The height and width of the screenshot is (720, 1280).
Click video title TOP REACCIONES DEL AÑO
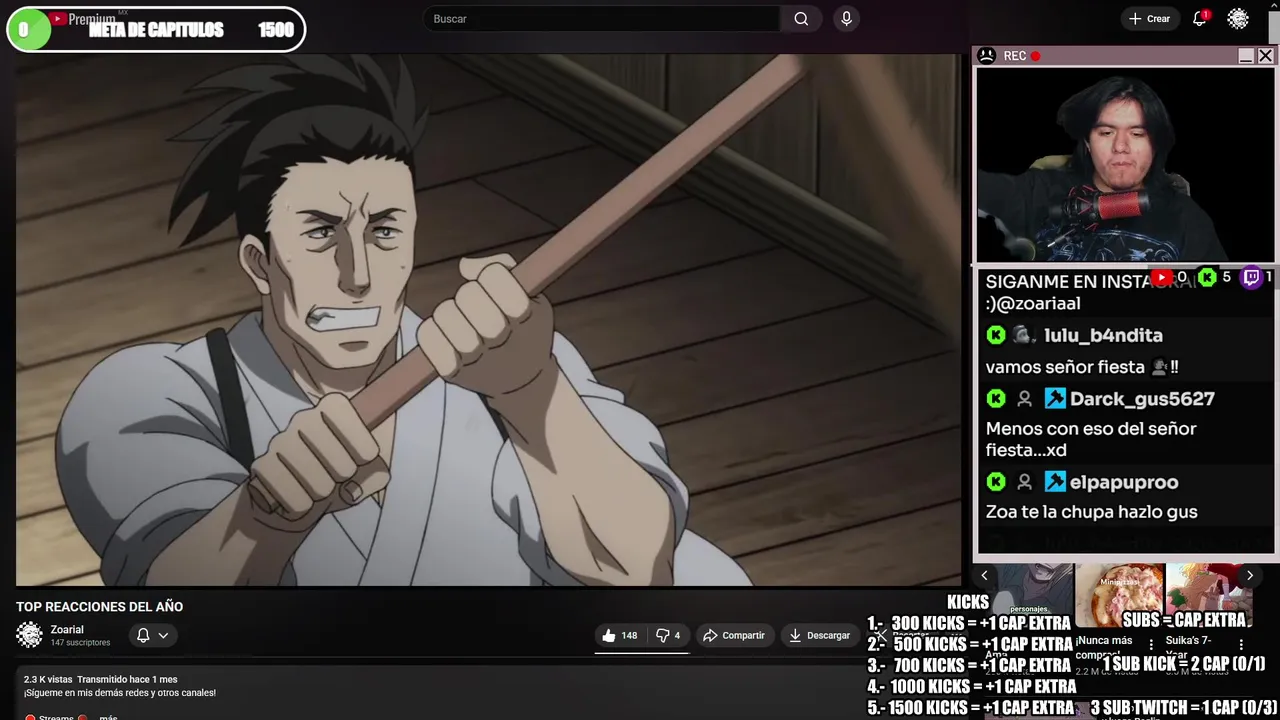99,607
